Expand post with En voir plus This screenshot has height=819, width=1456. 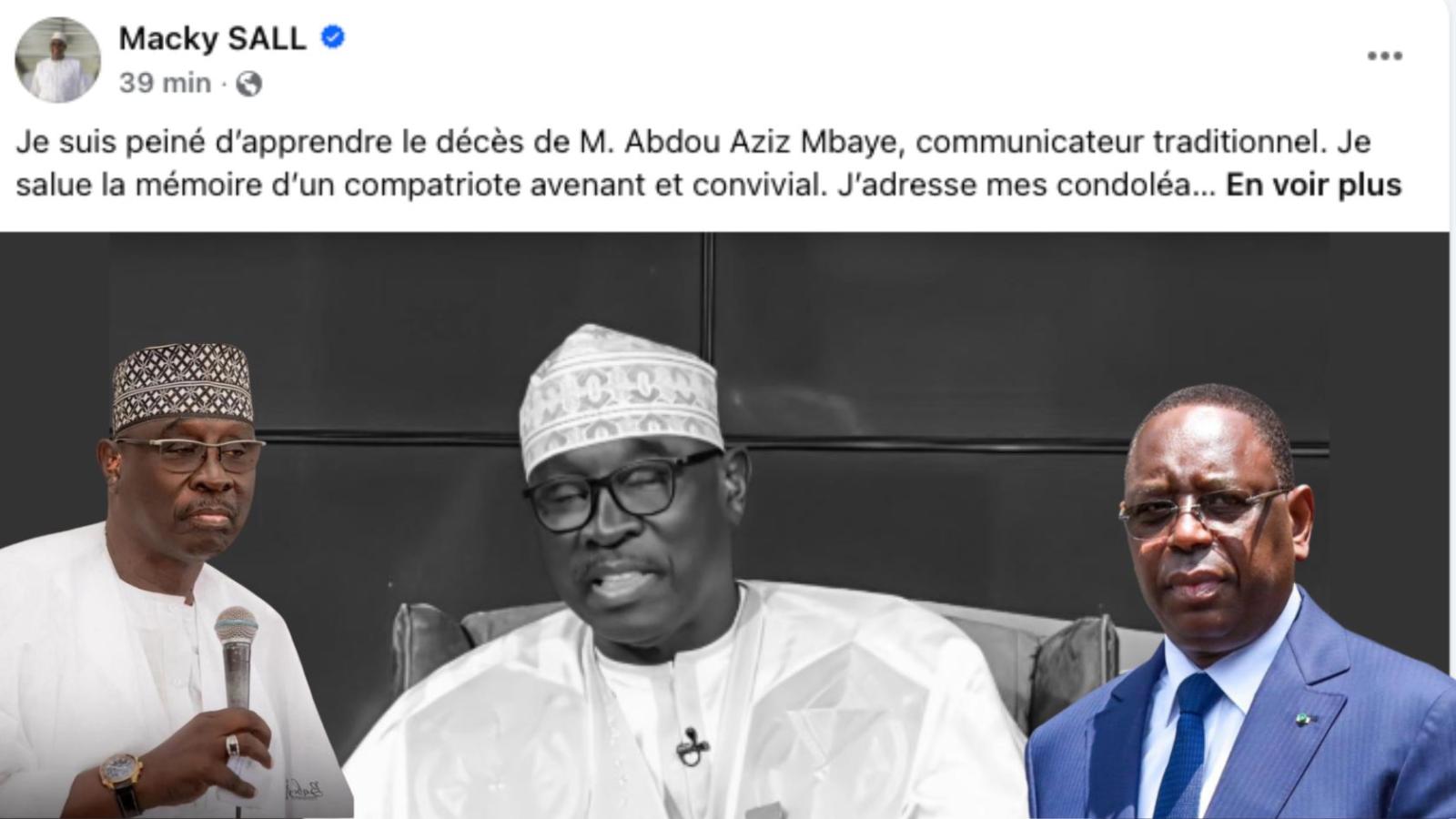(x=1313, y=185)
